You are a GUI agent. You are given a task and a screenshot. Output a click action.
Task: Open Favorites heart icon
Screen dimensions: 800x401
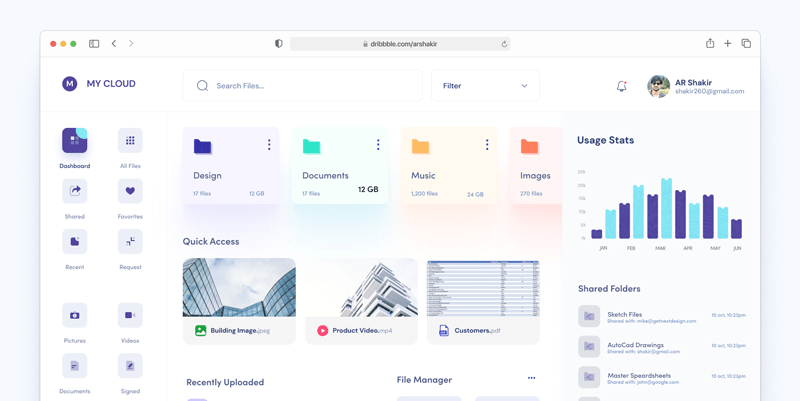tap(130, 191)
